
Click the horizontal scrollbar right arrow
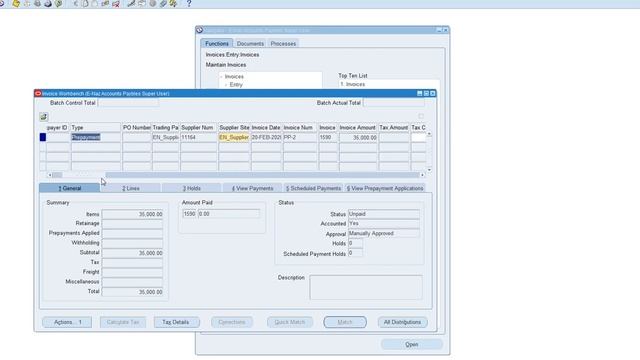[x=422, y=175]
